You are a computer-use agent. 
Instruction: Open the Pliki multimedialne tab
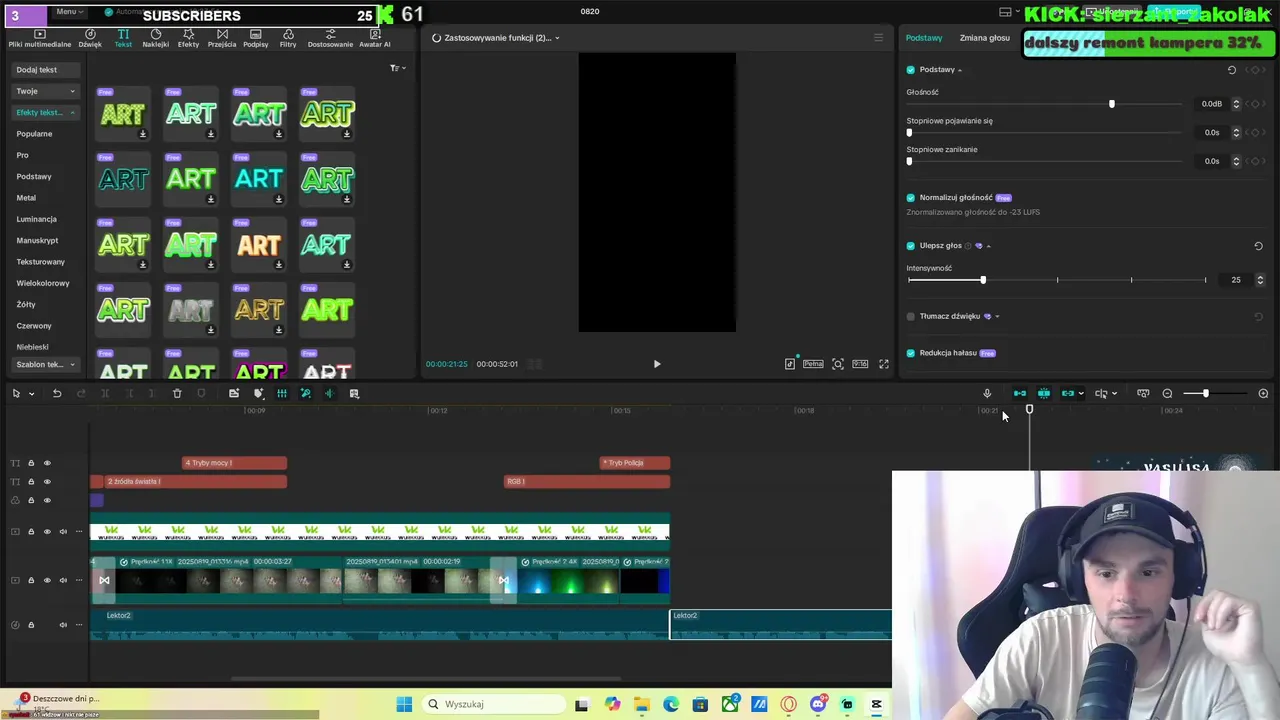(40, 38)
